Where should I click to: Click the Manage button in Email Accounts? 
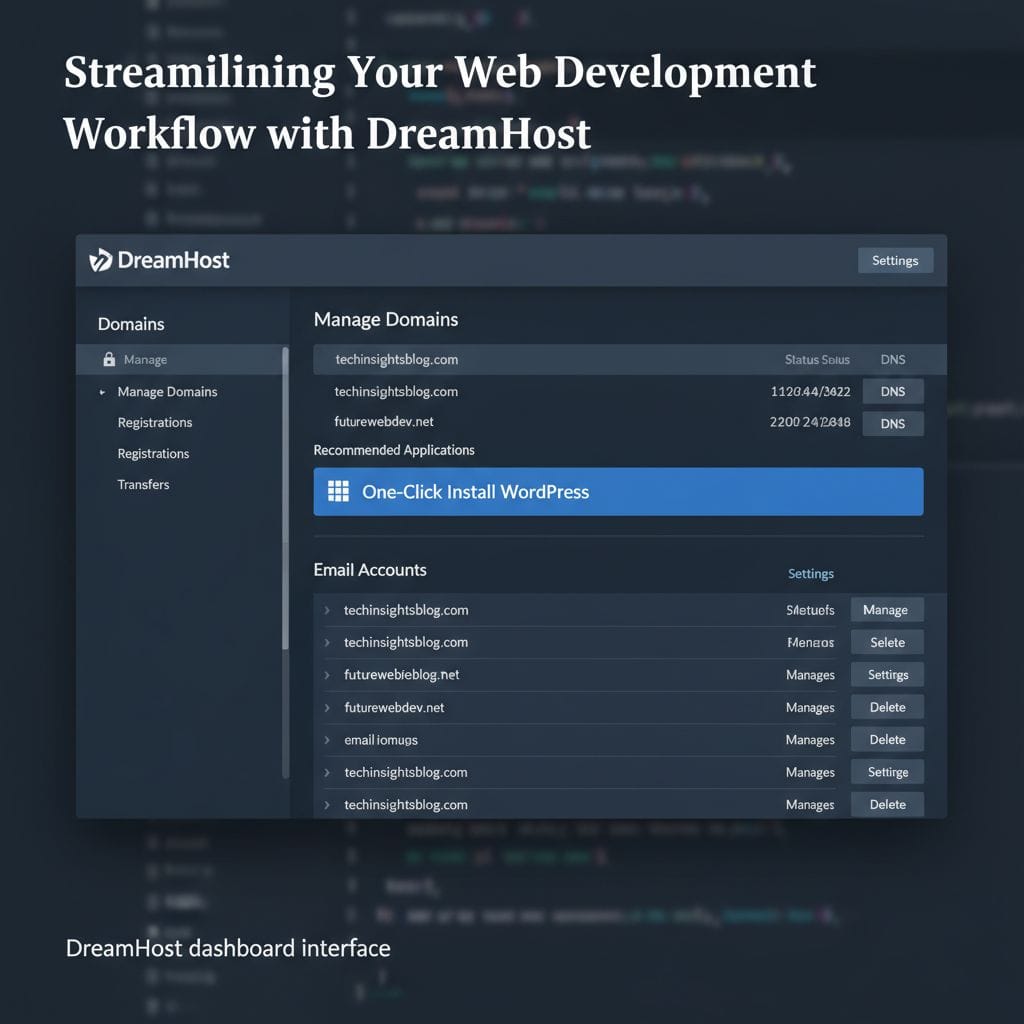pyautogui.click(x=887, y=609)
